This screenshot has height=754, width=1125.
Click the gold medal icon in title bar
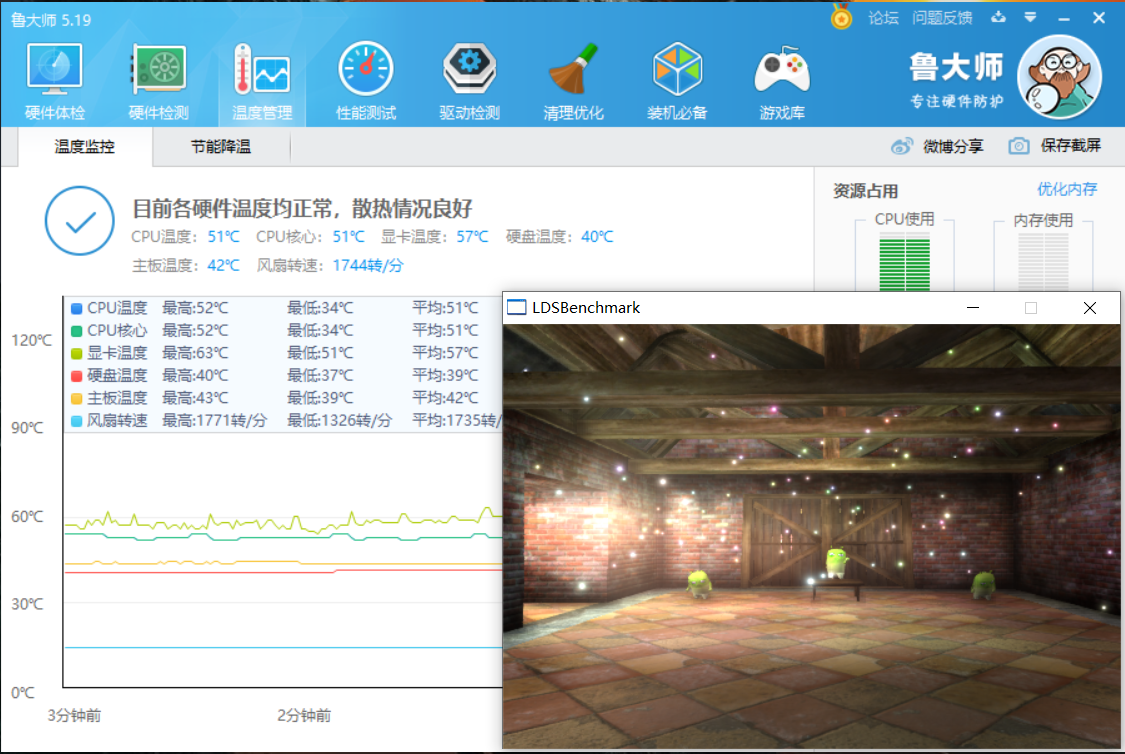(x=841, y=17)
